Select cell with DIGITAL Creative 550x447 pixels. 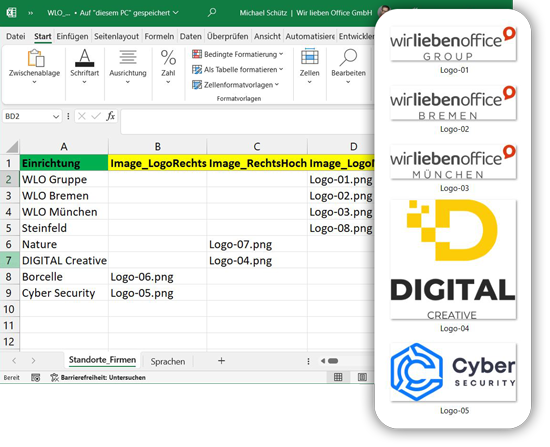point(64,261)
